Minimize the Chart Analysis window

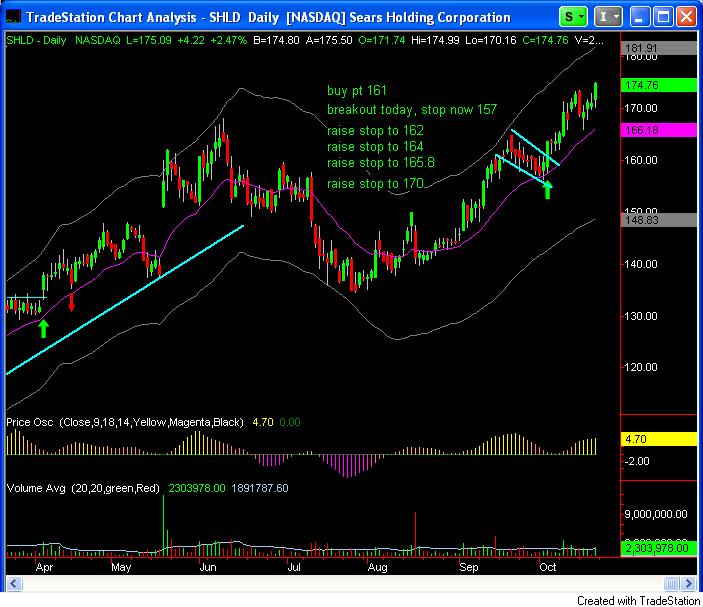point(639,17)
